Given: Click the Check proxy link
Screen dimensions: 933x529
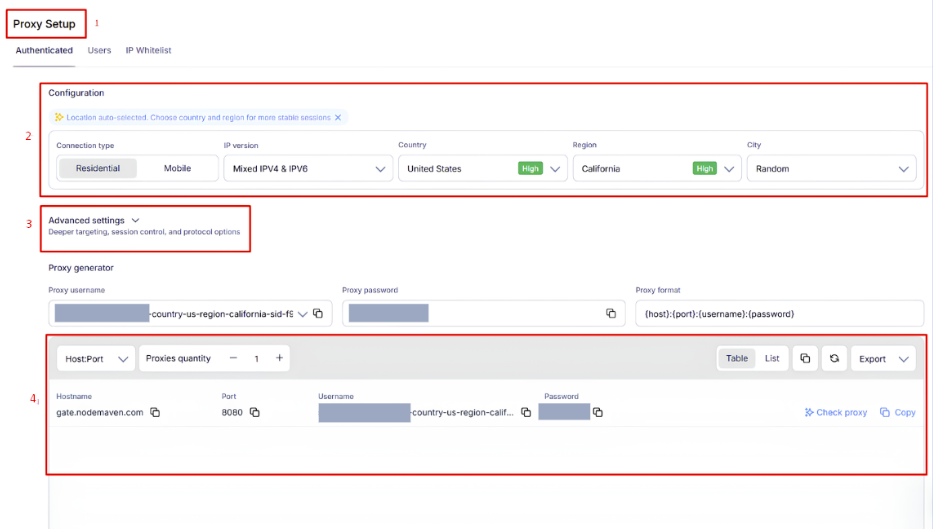Looking at the screenshot, I should click(836, 412).
